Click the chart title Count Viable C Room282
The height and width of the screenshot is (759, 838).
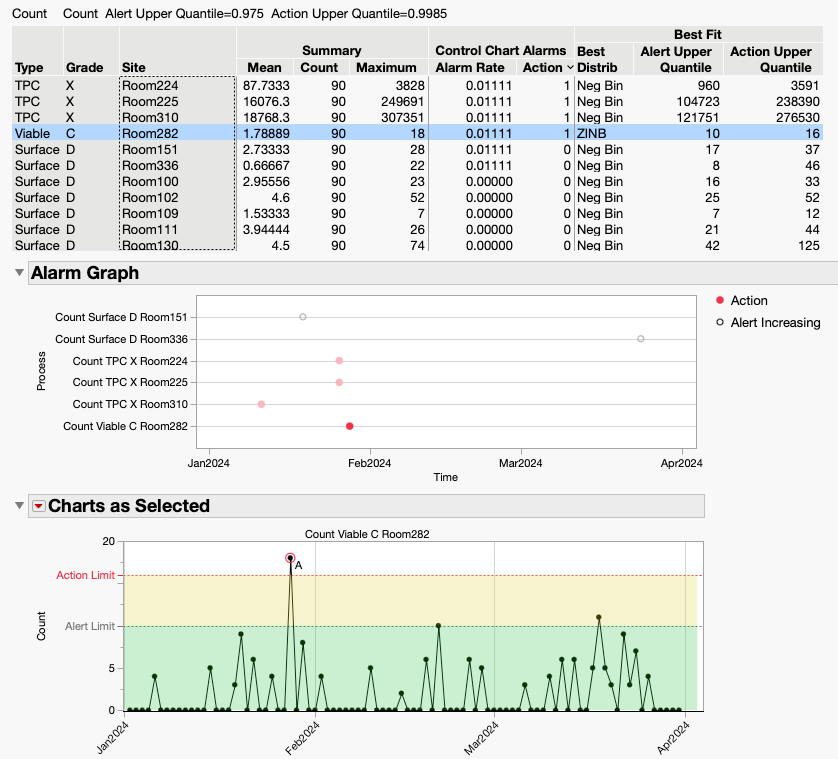point(367,534)
